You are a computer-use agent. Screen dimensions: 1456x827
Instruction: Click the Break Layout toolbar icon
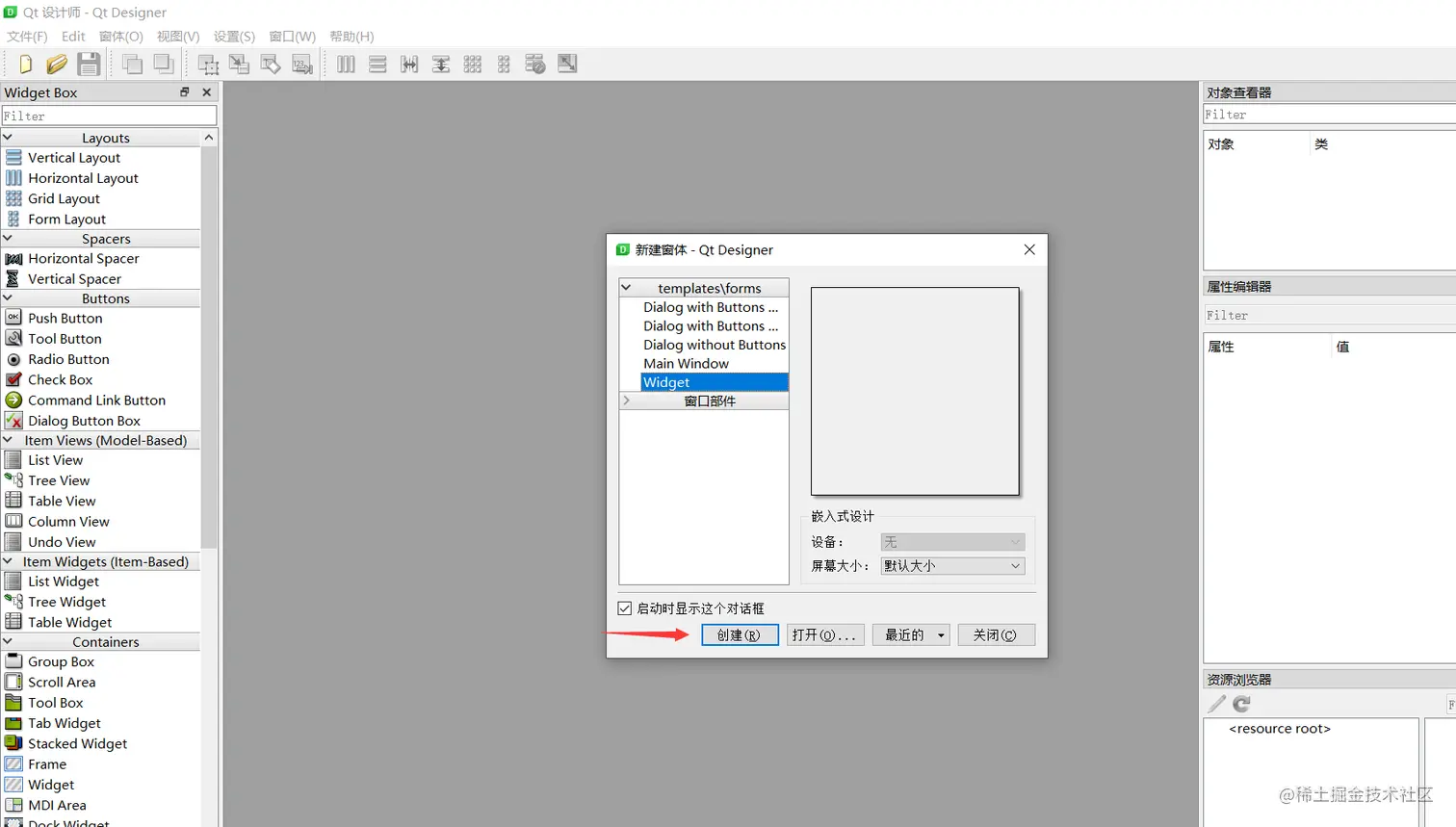coord(535,64)
